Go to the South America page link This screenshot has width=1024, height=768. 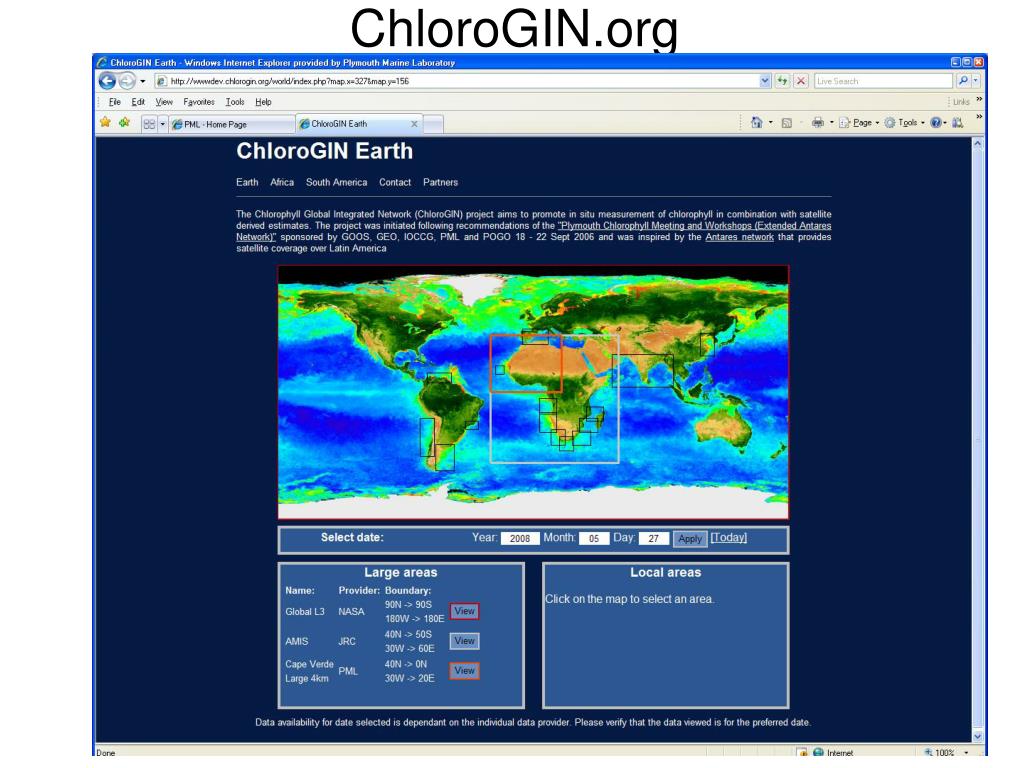coord(336,182)
